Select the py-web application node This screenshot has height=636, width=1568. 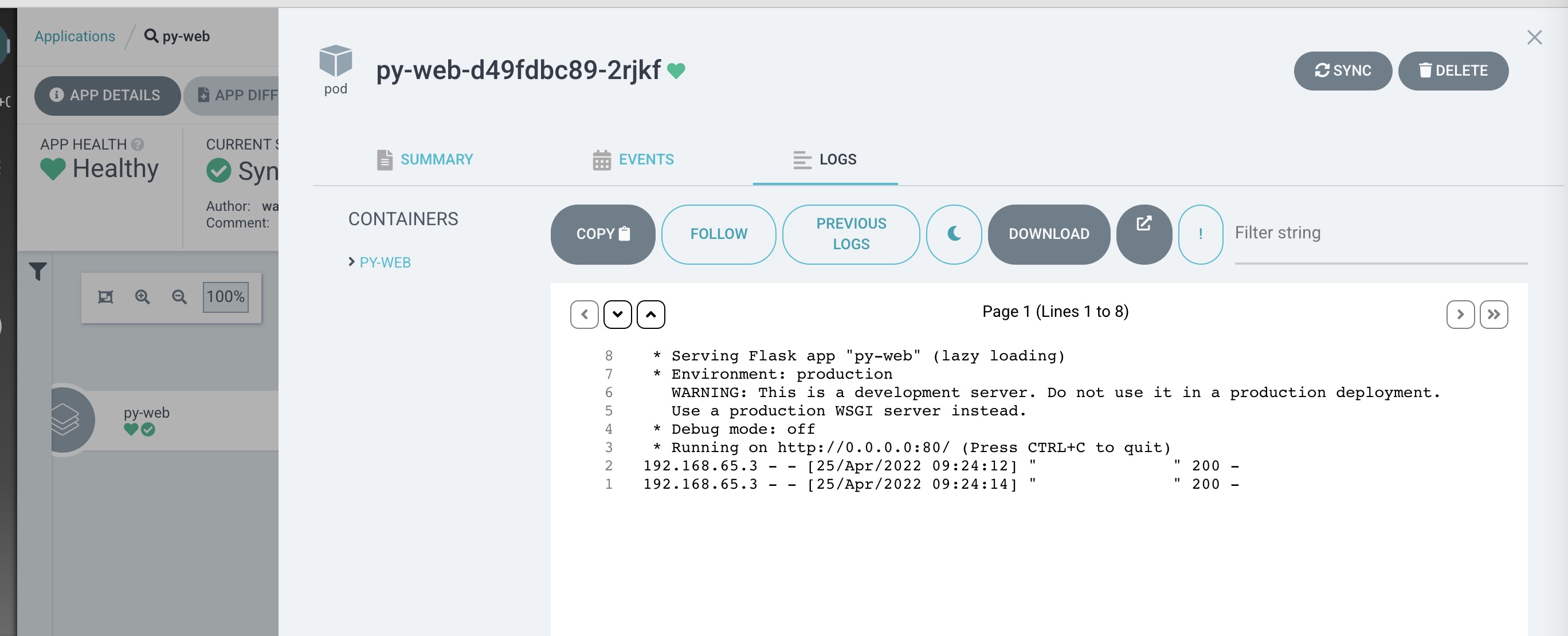click(164, 421)
